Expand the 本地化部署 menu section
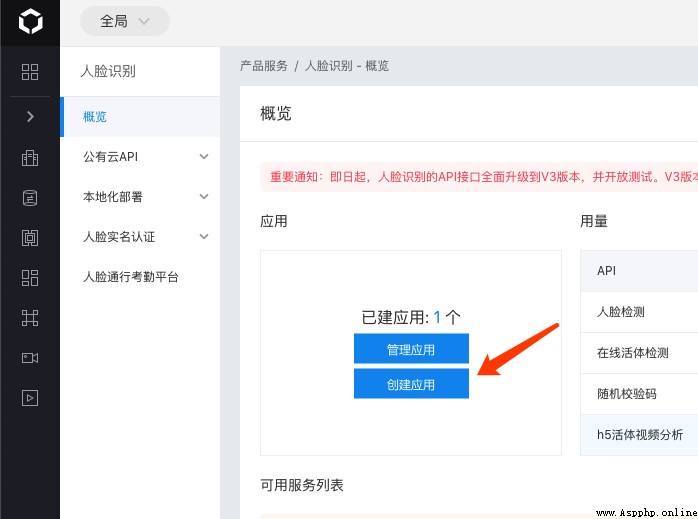Screen dimensions: 698x519 [140, 197]
